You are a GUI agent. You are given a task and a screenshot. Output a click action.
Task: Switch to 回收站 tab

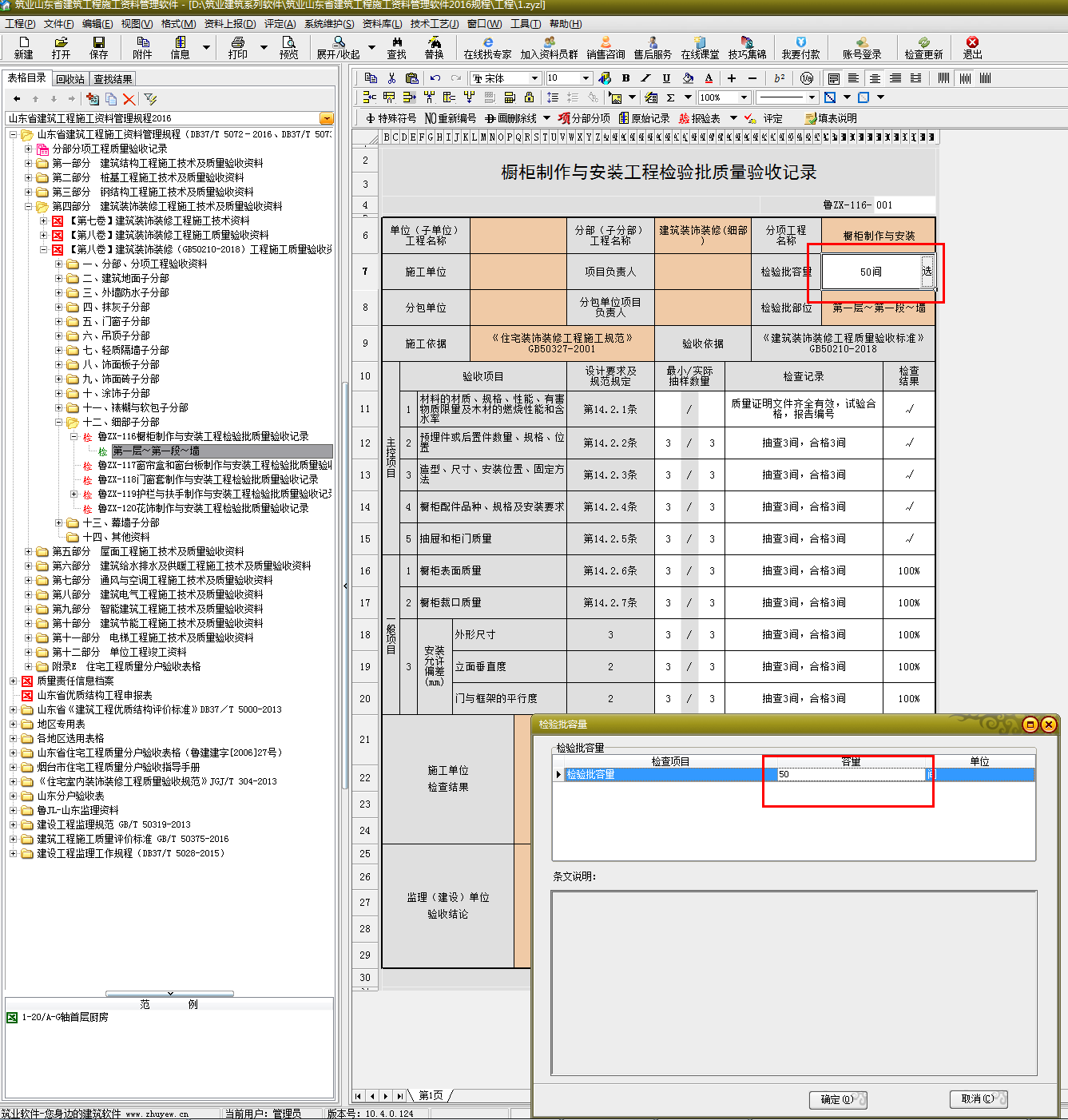pos(70,79)
